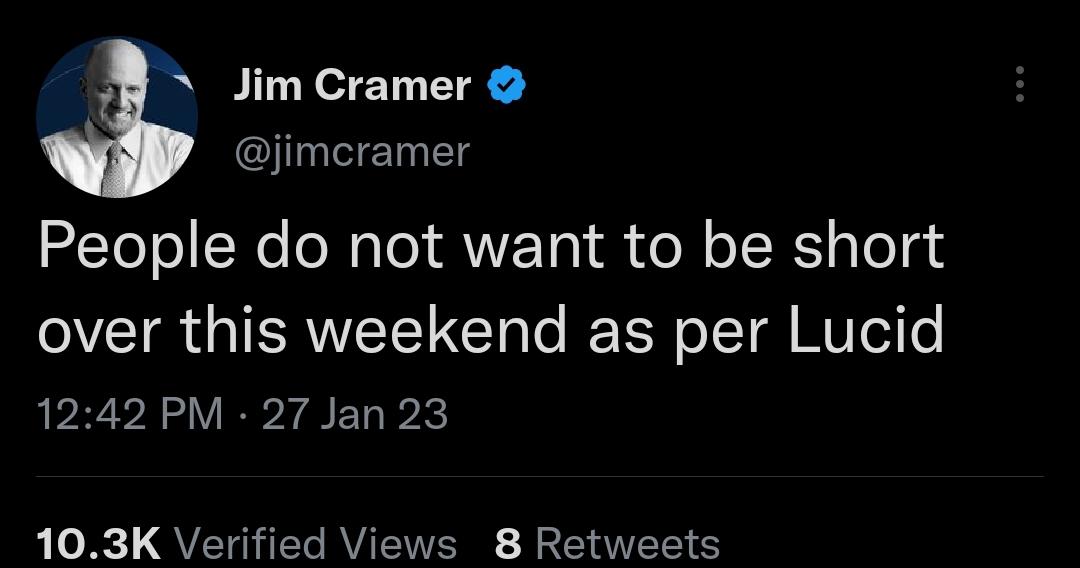The image size is (1080, 568).
Task: Click the 27 Jan 23 date
Action: click(x=354, y=414)
